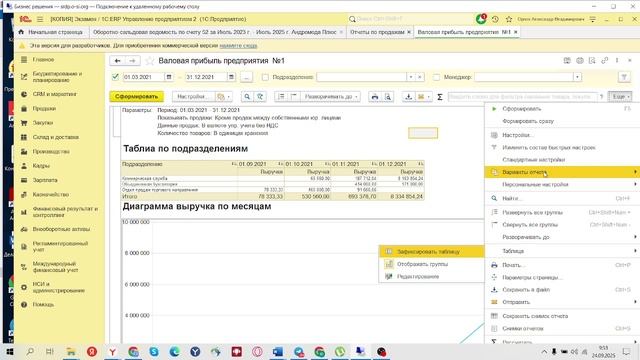Click into the Подразделение input field
The width and height of the screenshot is (640, 360).
362,77
